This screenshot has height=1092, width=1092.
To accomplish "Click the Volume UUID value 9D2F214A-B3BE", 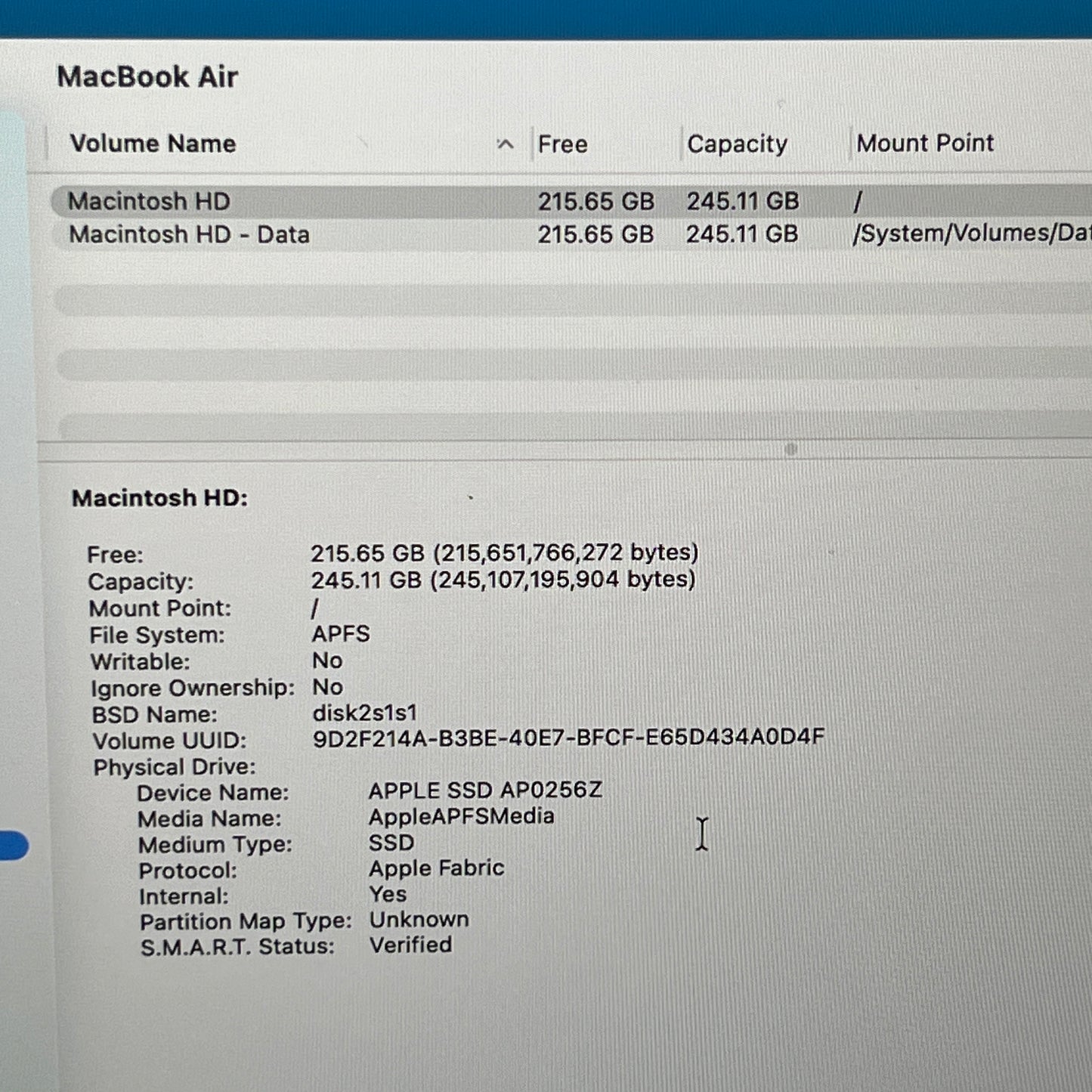I will tap(568, 737).
